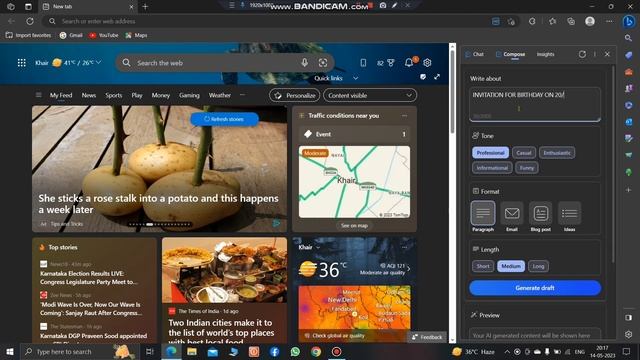Switch to the Chat tab
This screenshot has height=360, width=640.
475,54
